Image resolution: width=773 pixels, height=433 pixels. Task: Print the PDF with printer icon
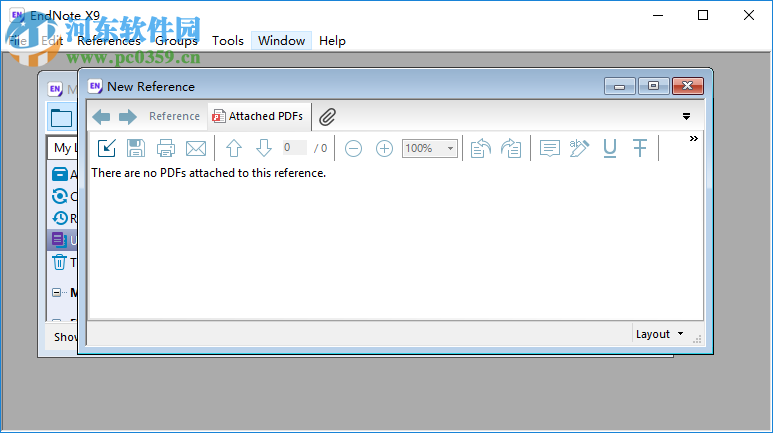pos(166,148)
